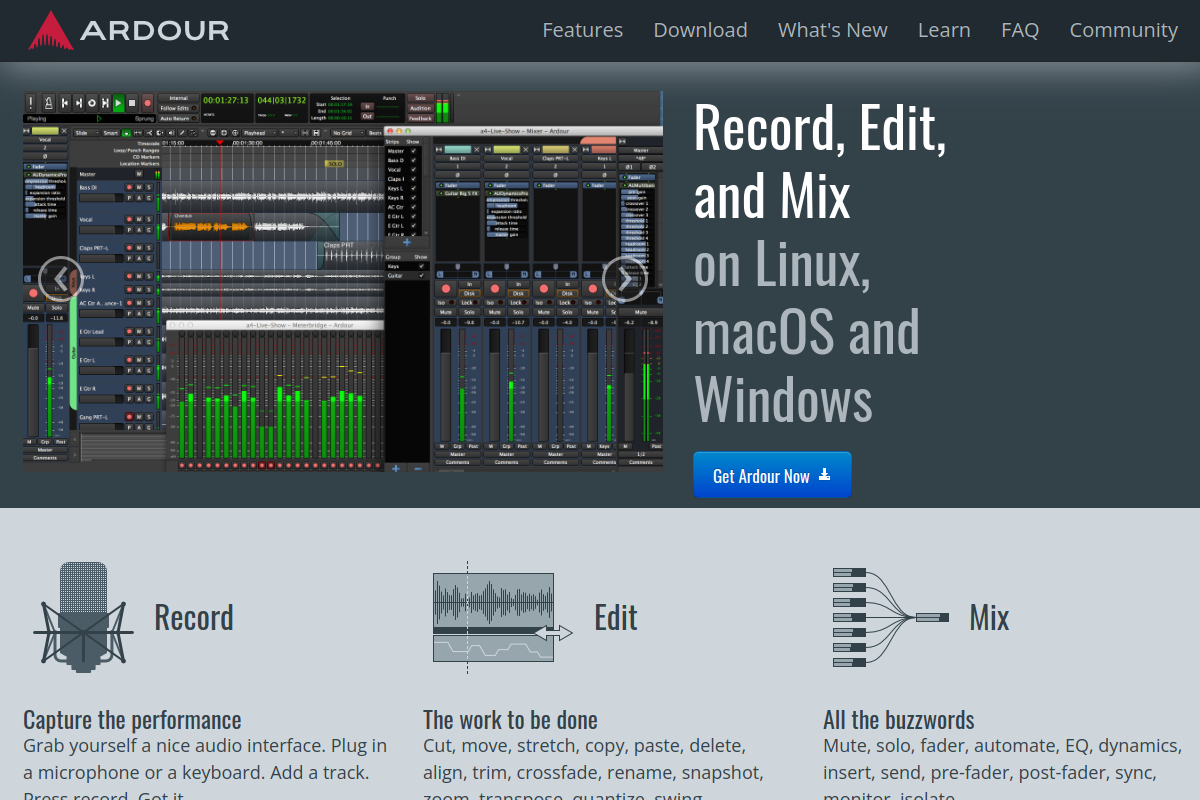Follow the Community link

[x=1123, y=30]
